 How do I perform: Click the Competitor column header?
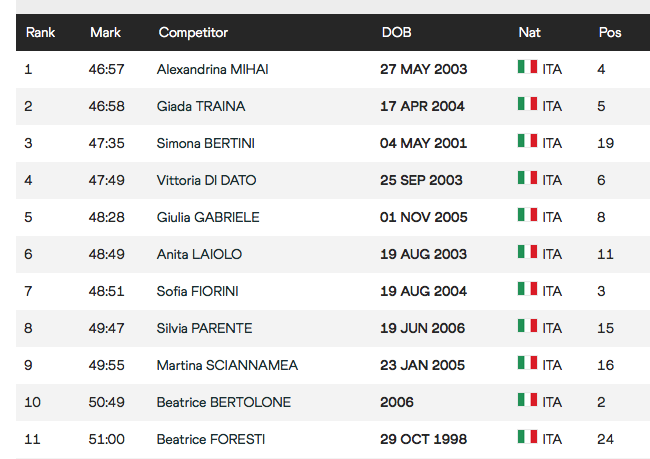point(193,32)
